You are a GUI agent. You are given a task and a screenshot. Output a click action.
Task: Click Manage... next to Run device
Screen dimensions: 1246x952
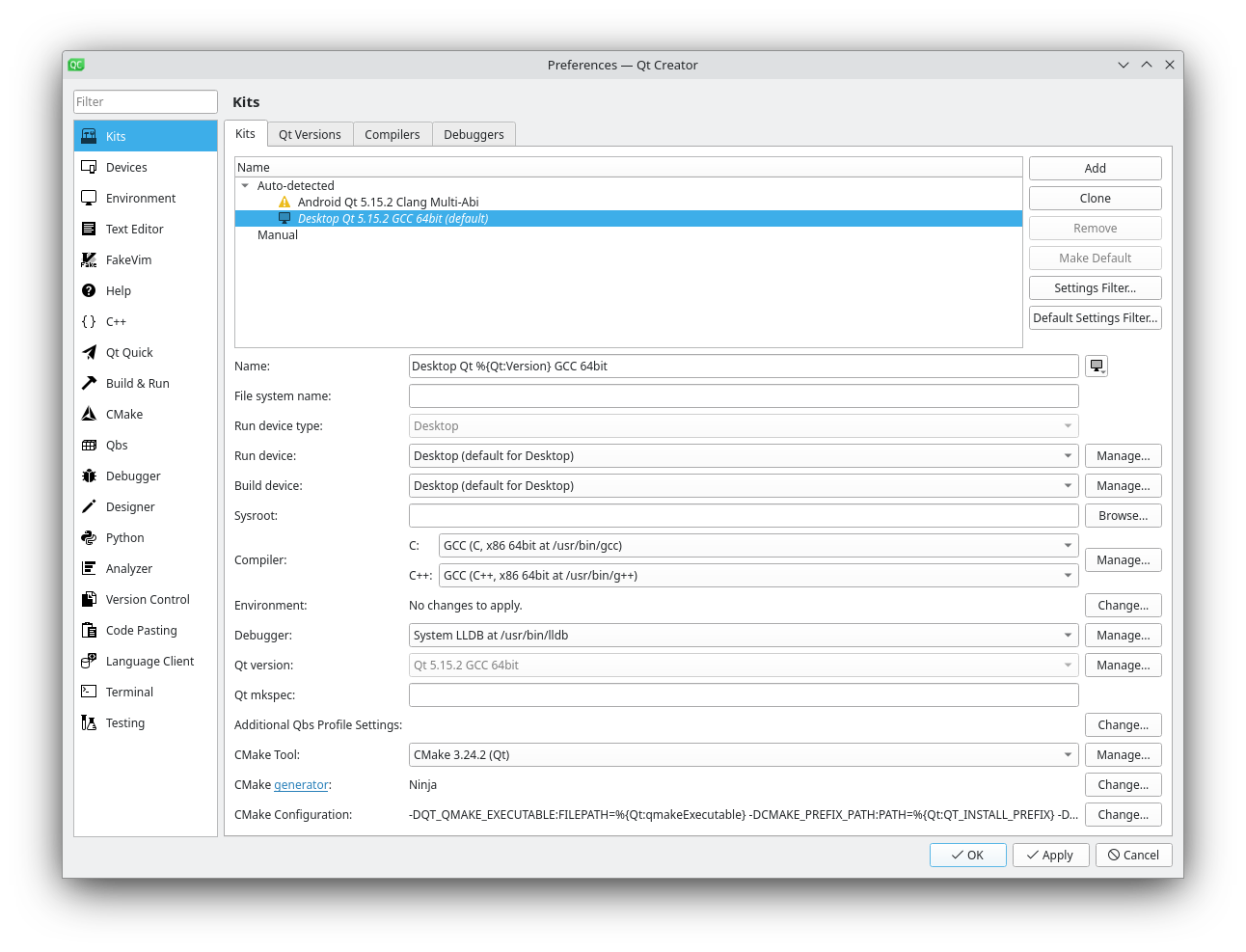(x=1124, y=455)
